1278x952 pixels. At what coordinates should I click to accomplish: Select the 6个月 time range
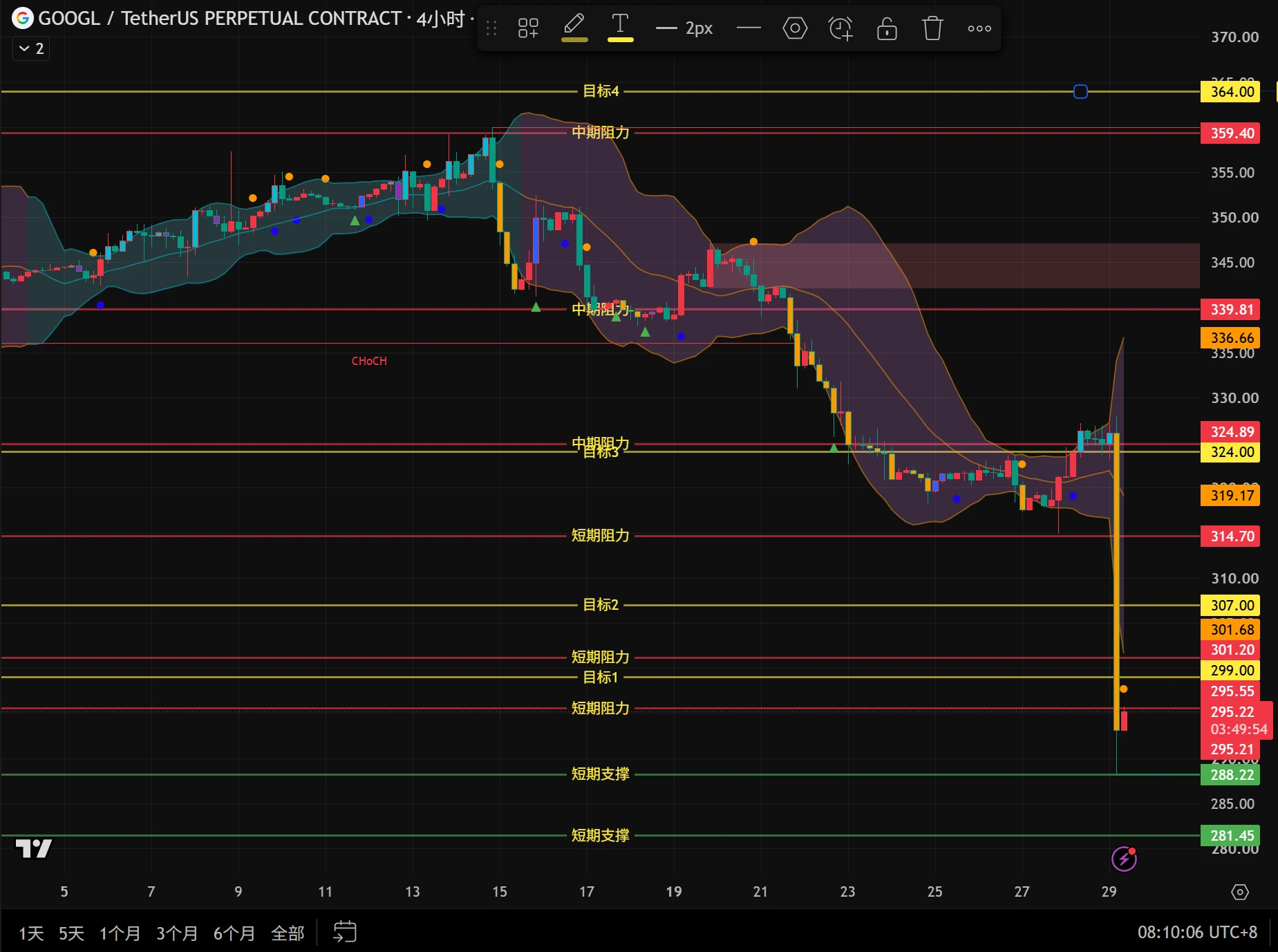pos(234,933)
